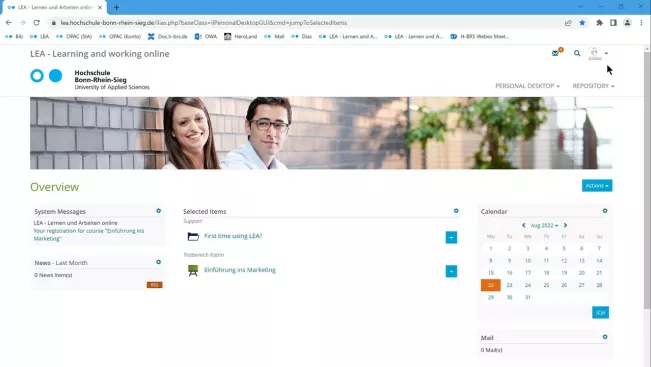Click the '0 News Item(s)' text
Image resolution: width=651 pixels, height=367 pixels.
pyautogui.click(x=53, y=275)
